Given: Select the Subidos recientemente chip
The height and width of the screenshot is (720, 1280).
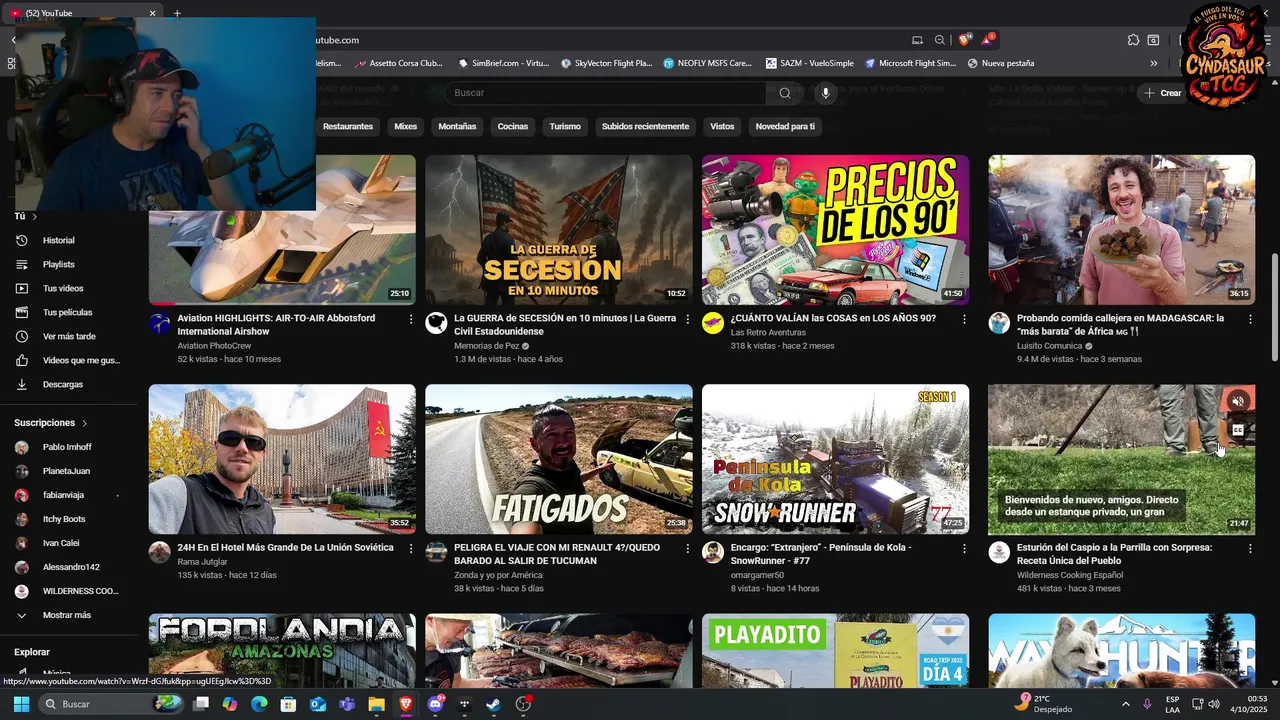Looking at the screenshot, I should (x=645, y=127).
